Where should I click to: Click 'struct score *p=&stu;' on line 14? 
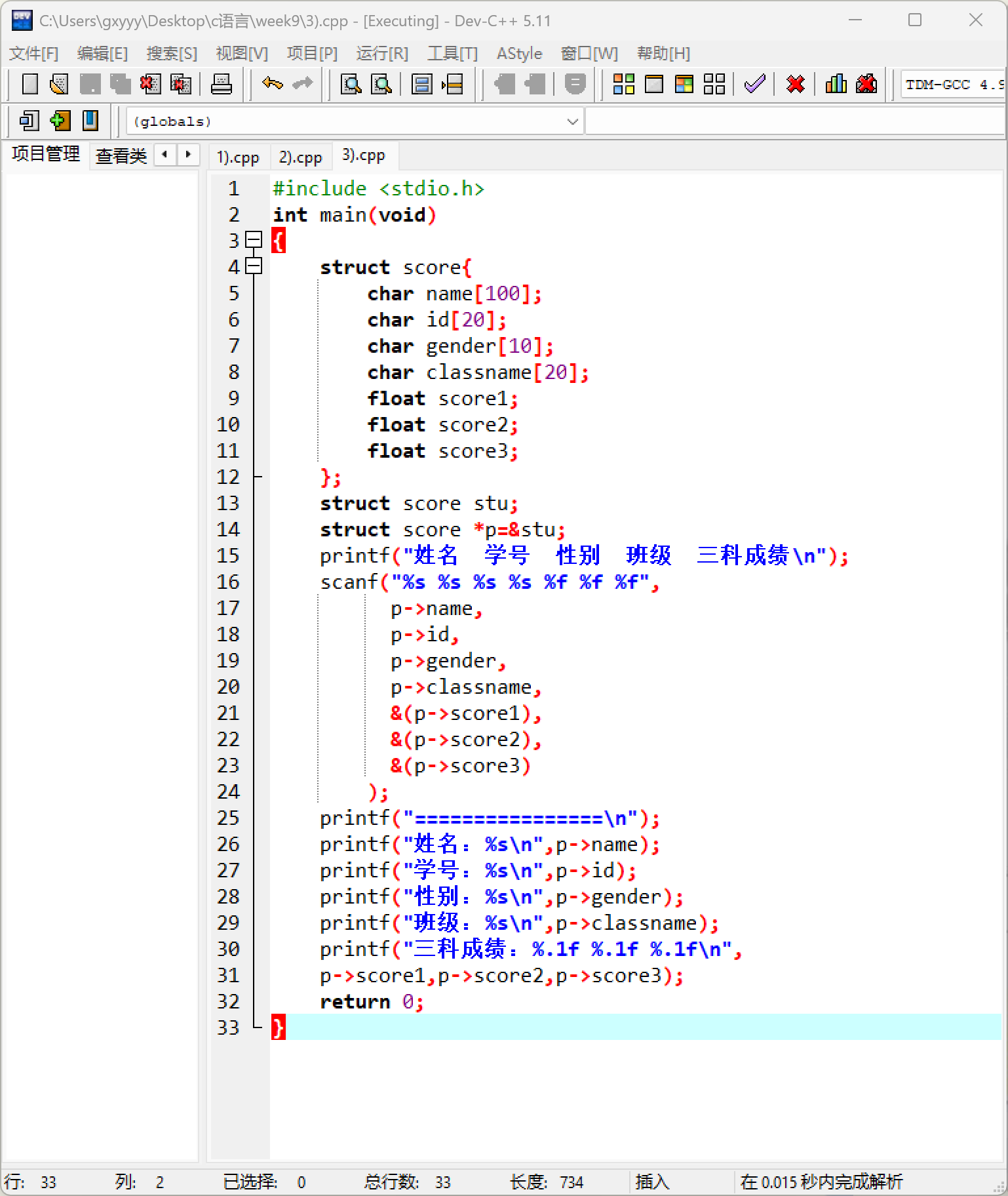[x=442, y=530]
